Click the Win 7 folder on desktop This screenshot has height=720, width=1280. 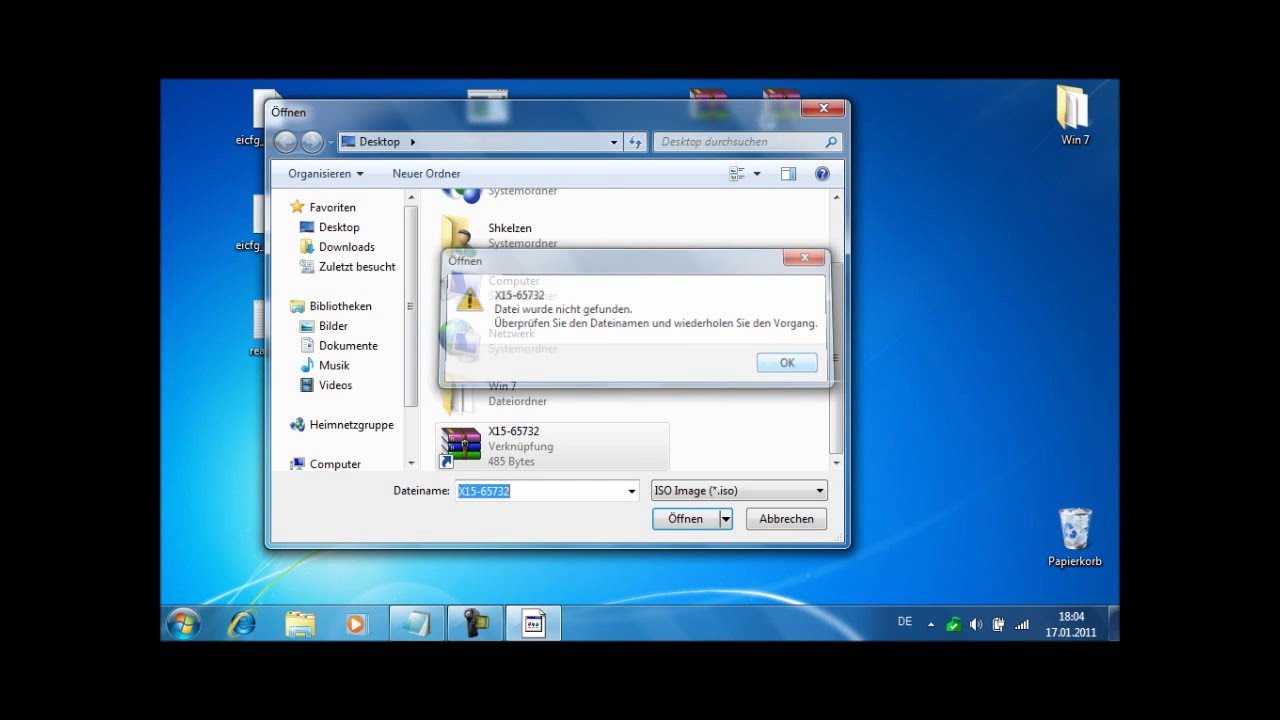pos(1074,115)
